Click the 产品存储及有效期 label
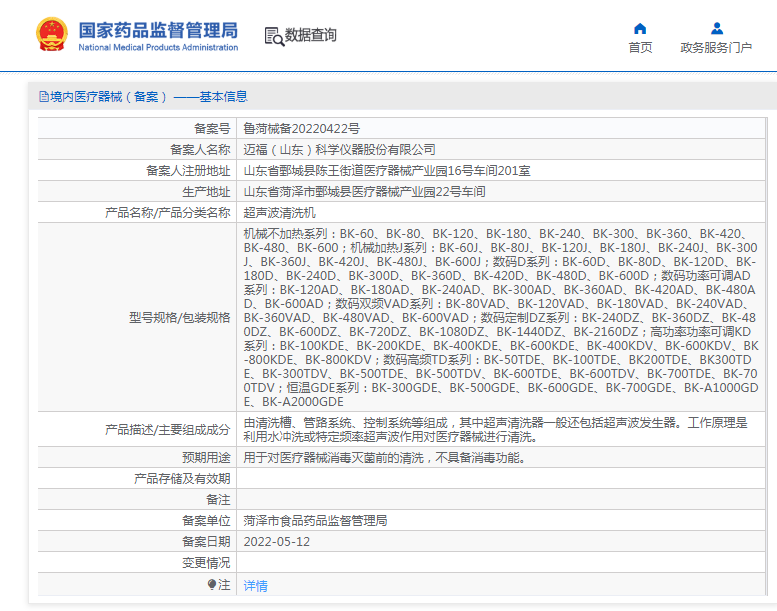The height and width of the screenshot is (611, 777). (x=182, y=479)
